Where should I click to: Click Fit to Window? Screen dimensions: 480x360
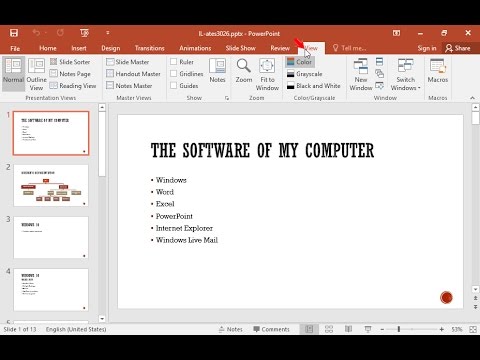(x=267, y=74)
